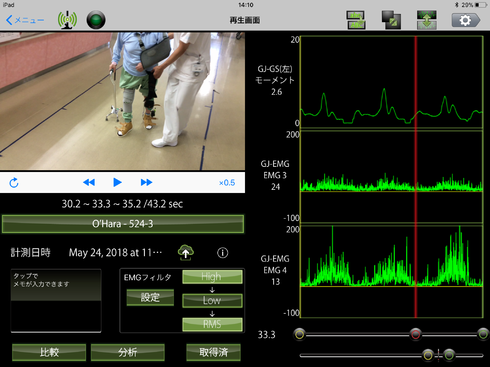The width and height of the screenshot is (490, 367).
Task: Upload data with the cloud icon
Action: pyautogui.click(x=186, y=252)
